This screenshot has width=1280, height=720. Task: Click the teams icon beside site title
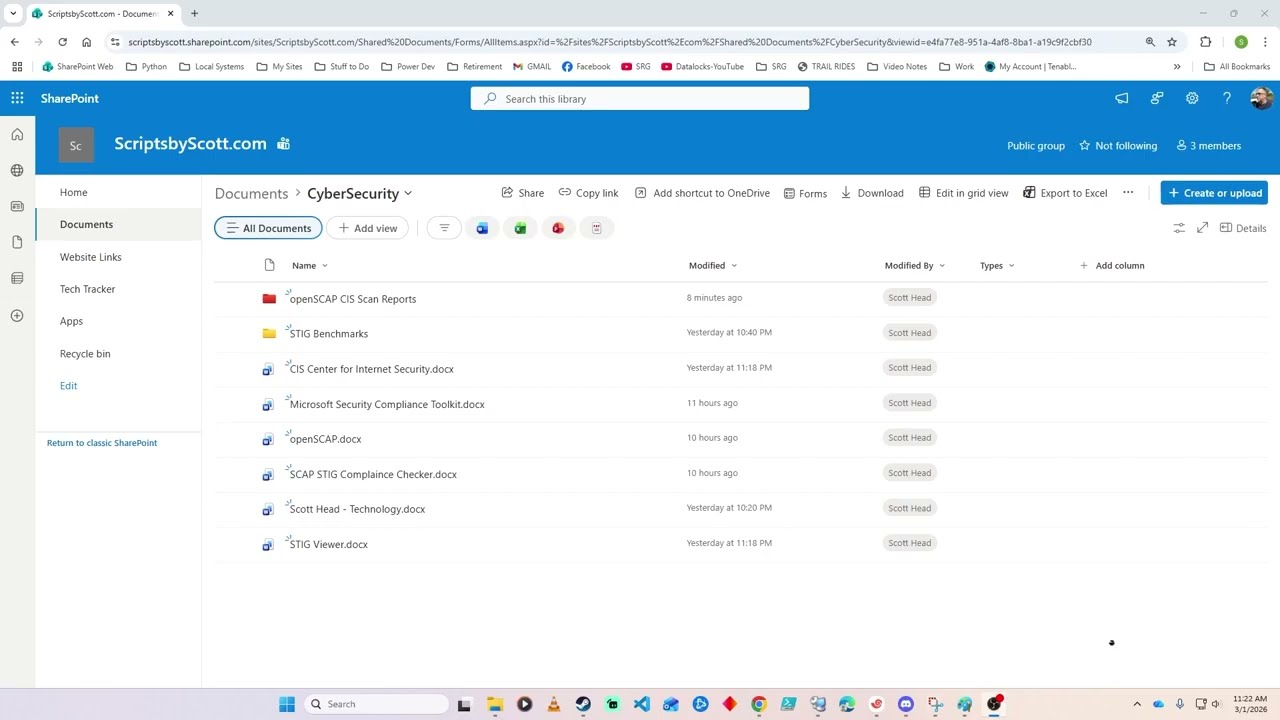[x=284, y=144]
